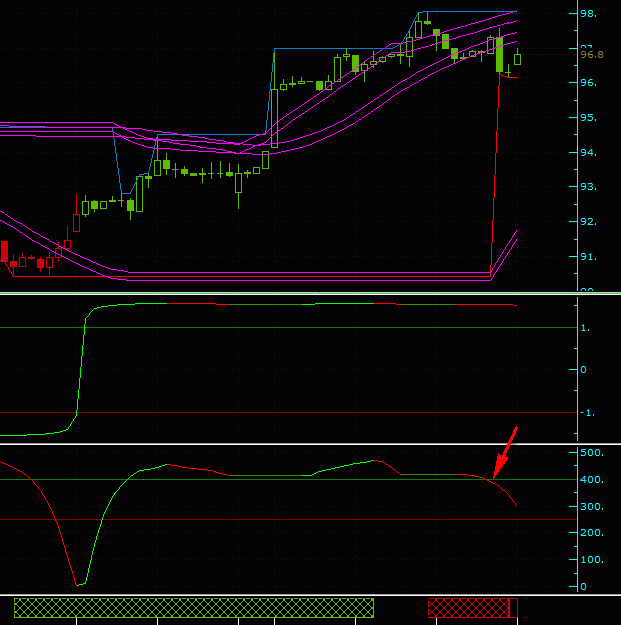621x625 pixels.
Task: Click the -1. label on middle indicator axis
Action: point(588,413)
